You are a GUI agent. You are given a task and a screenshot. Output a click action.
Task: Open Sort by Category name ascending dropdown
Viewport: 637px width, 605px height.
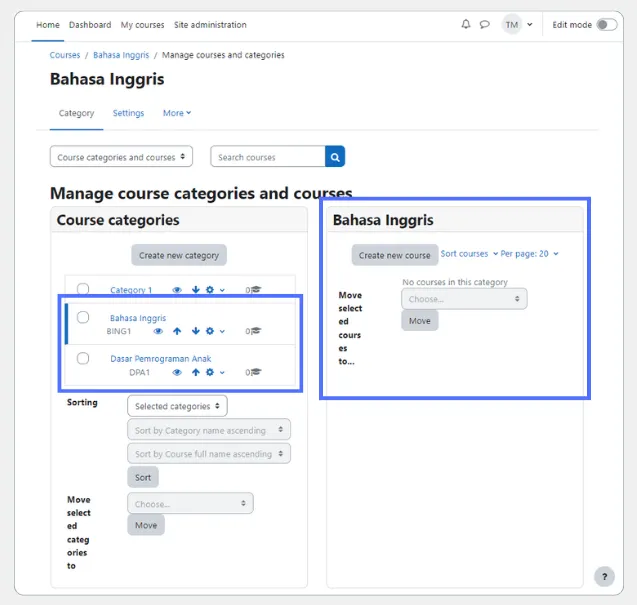pyautogui.click(x=209, y=429)
